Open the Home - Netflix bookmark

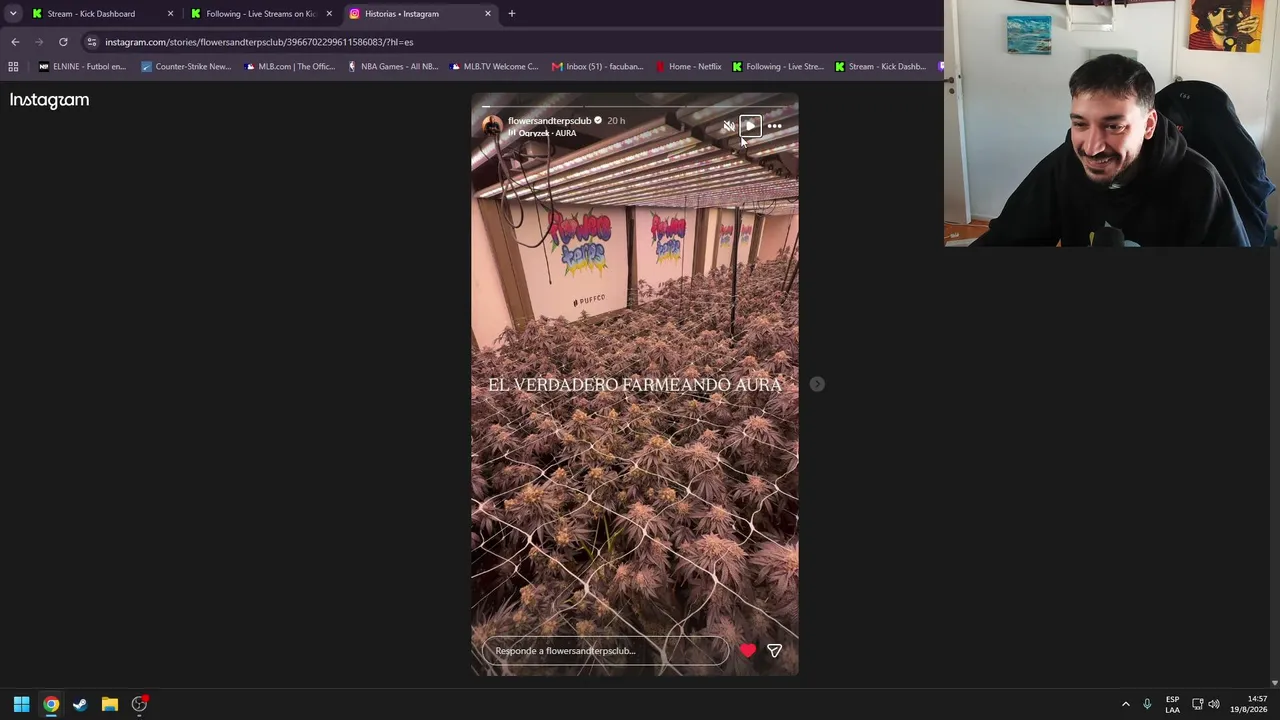click(x=688, y=67)
